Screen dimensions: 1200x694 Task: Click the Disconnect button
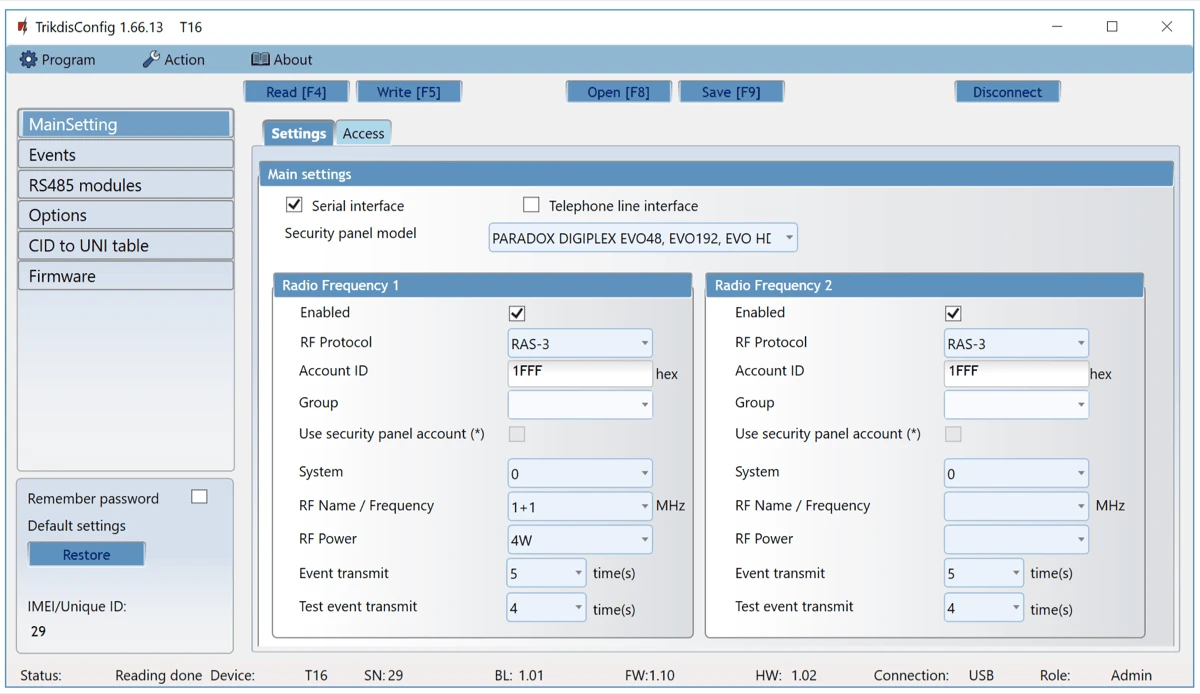coord(1007,92)
